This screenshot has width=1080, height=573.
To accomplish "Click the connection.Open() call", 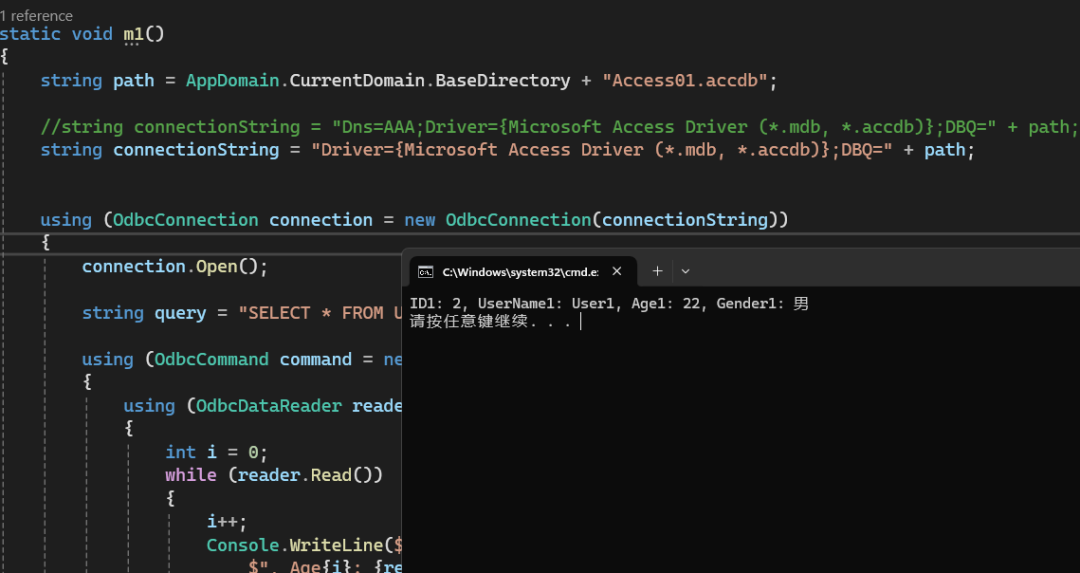I will coord(175,266).
